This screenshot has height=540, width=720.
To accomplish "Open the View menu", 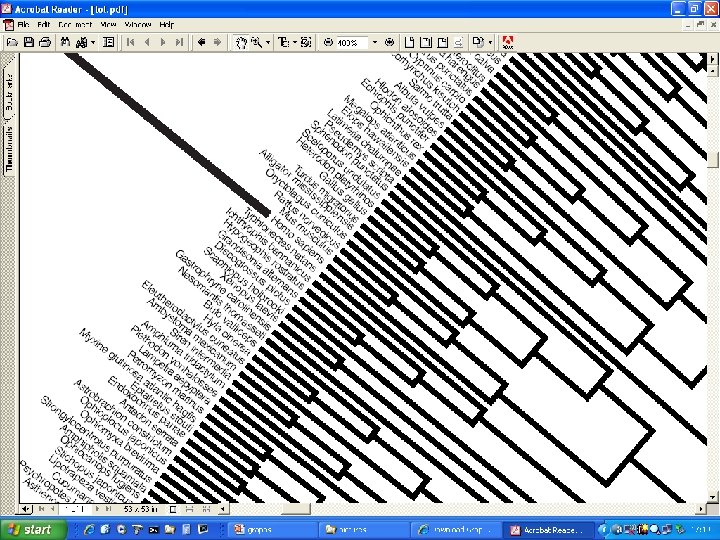I will pos(108,24).
